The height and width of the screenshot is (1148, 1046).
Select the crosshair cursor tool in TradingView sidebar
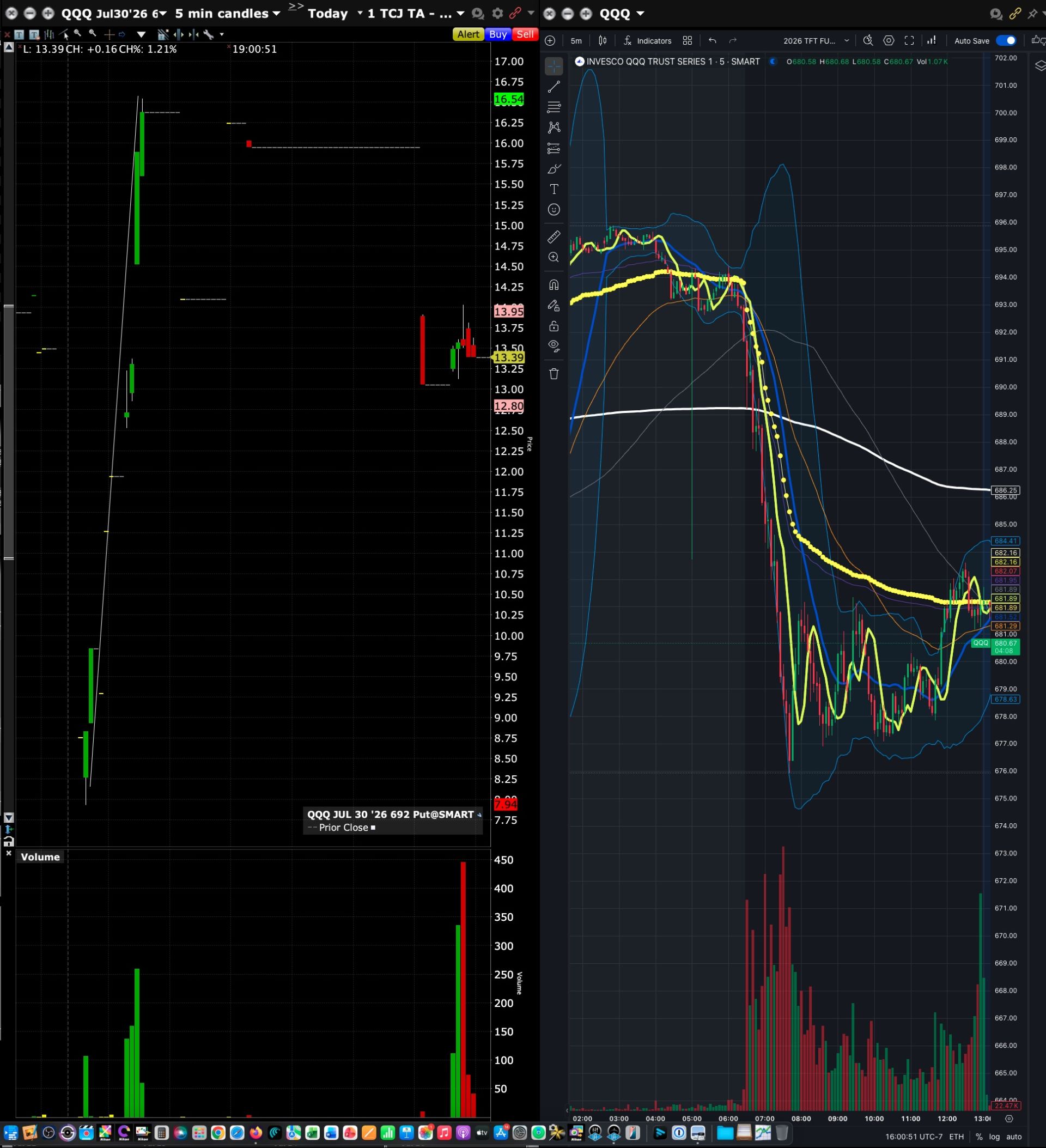[x=554, y=66]
